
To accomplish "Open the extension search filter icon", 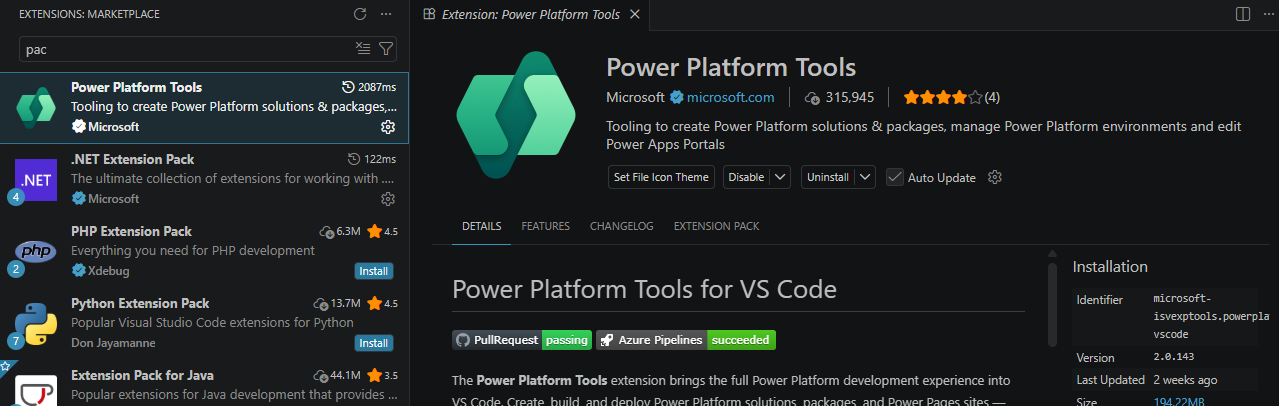I will 386,48.
